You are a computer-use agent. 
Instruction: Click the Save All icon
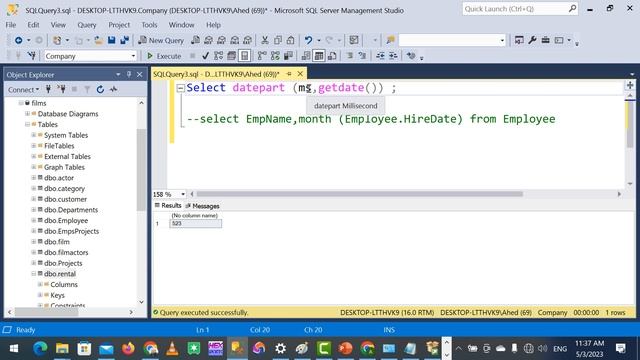pos(124,40)
